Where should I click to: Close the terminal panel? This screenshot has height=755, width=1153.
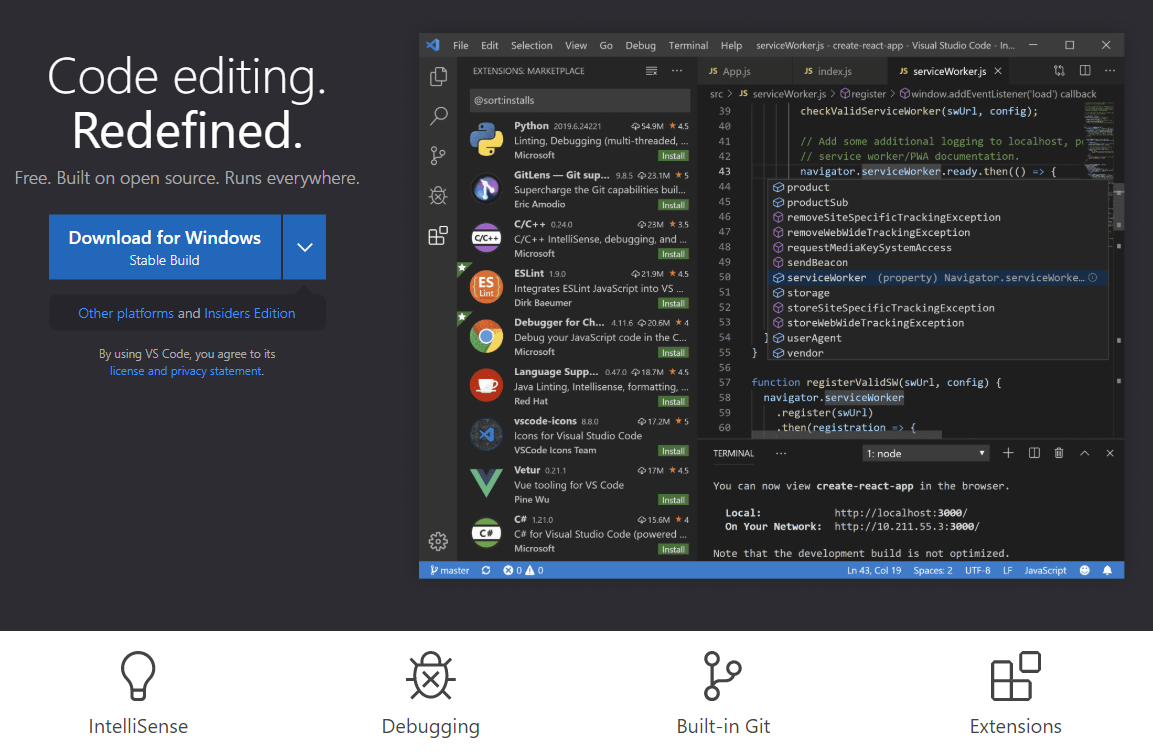point(1110,453)
